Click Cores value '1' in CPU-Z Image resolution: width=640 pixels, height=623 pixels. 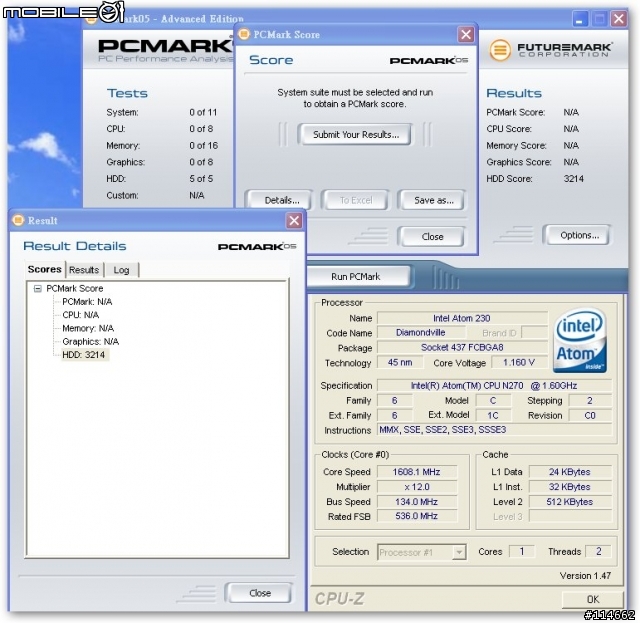coord(521,552)
